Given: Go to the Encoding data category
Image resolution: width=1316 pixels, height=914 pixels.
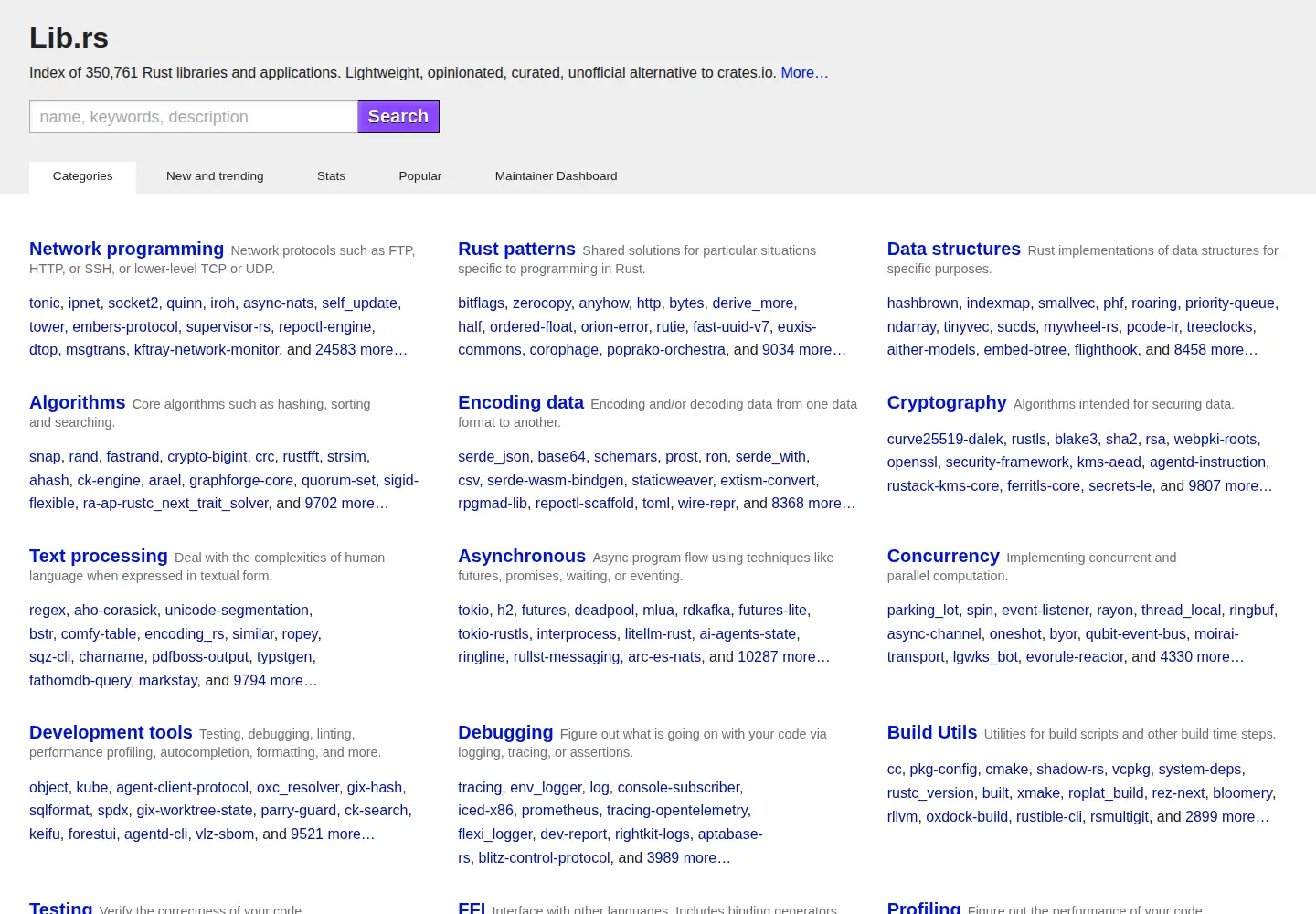Looking at the screenshot, I should coord(521,402).
